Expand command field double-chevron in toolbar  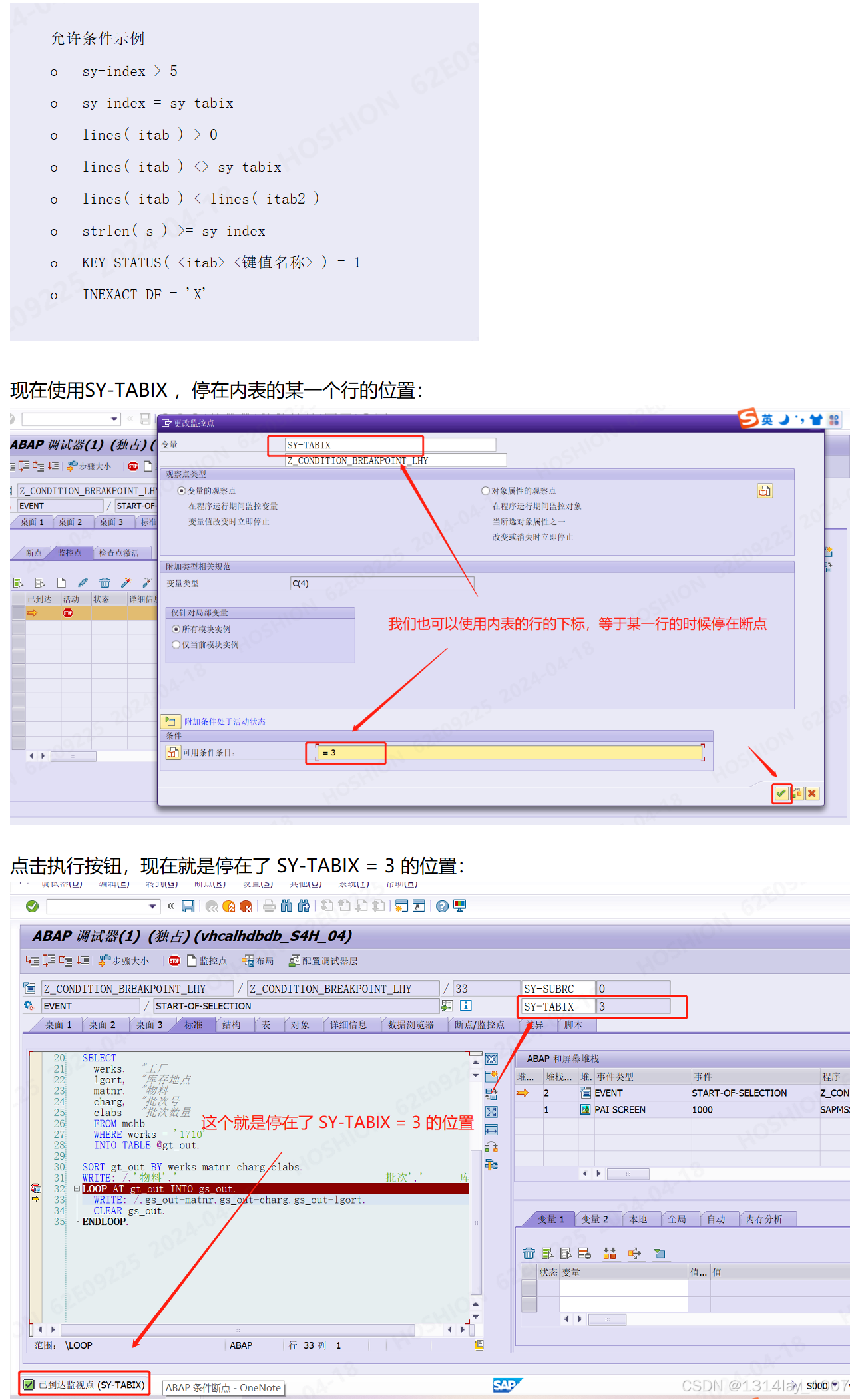(171, 906)
